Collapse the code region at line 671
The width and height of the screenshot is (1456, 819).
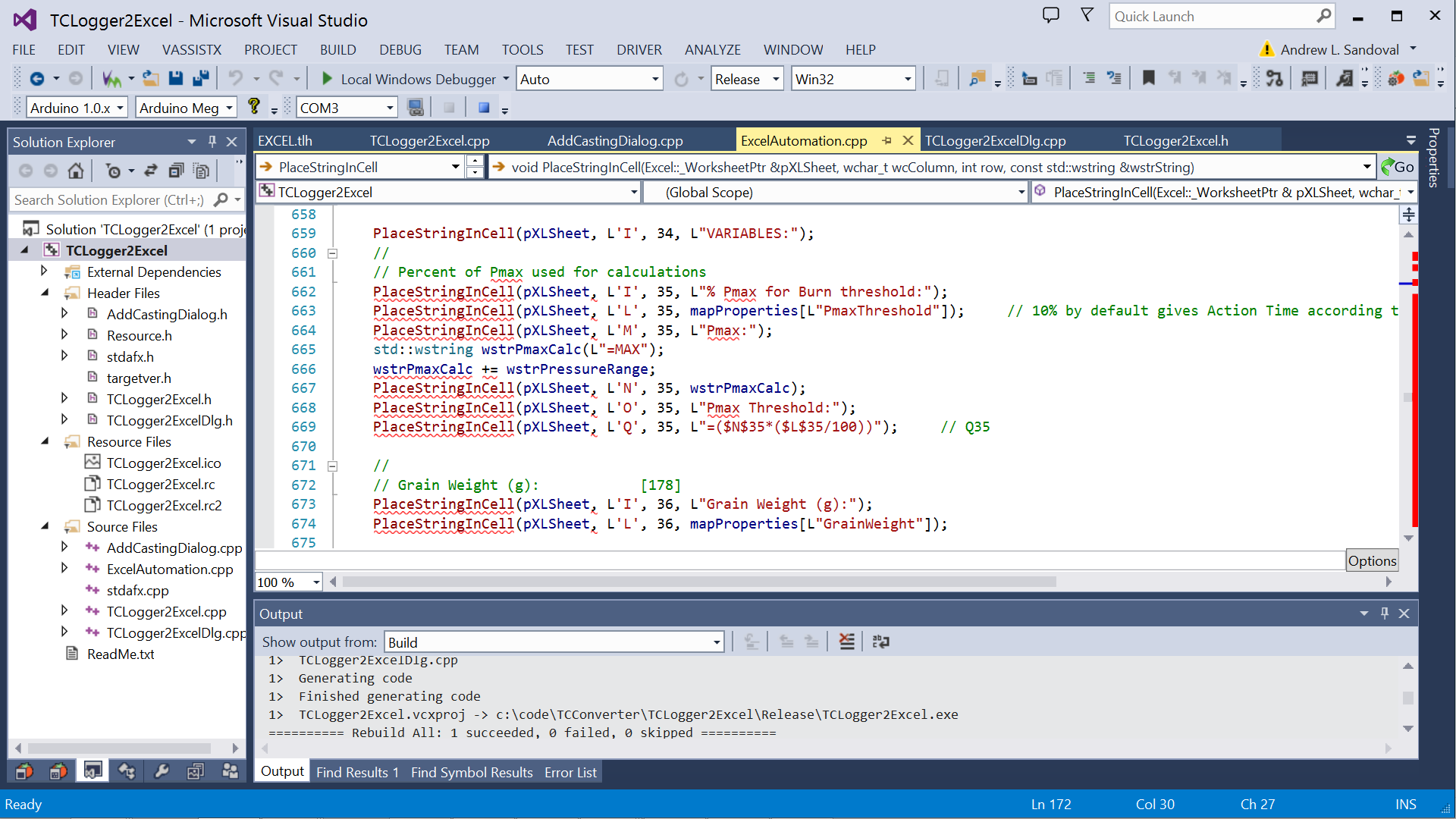pyautogui.click(x=332, y=466)
